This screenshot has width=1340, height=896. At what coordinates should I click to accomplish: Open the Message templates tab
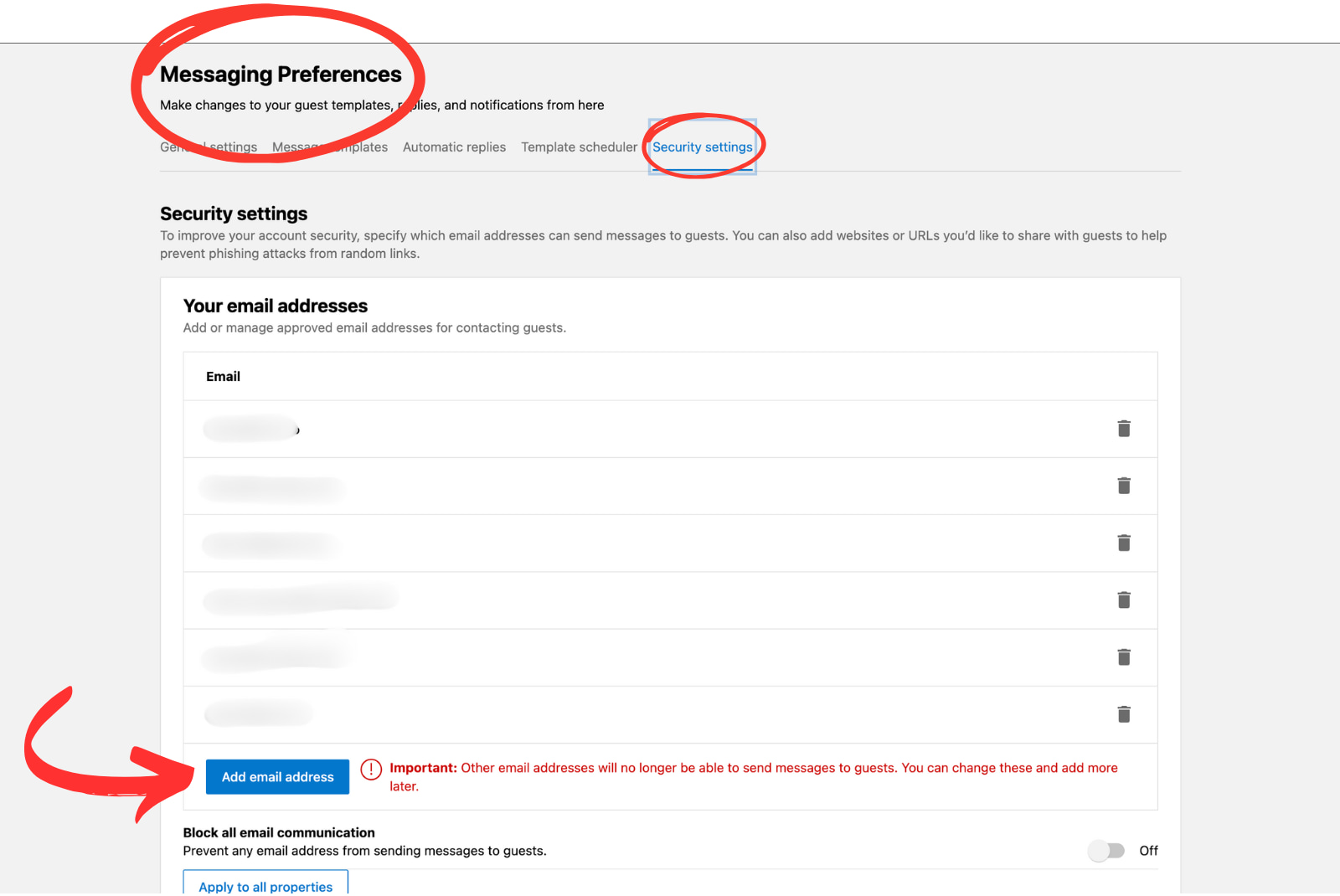coord(330,147)
